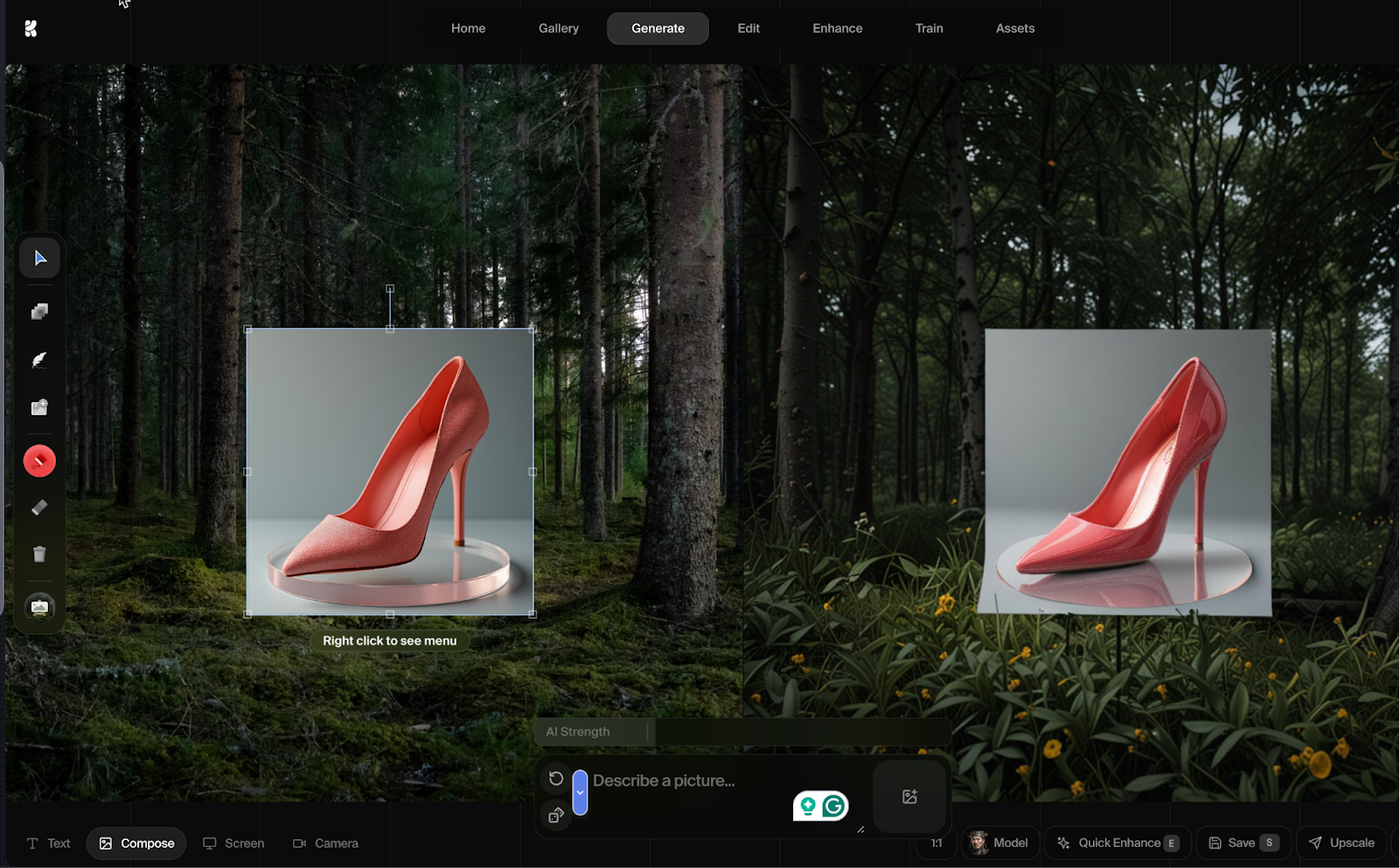The height and width of the screenshot is (868, 1399).
Task: Click the prompt box resize handle
Action: coord(861,830)
